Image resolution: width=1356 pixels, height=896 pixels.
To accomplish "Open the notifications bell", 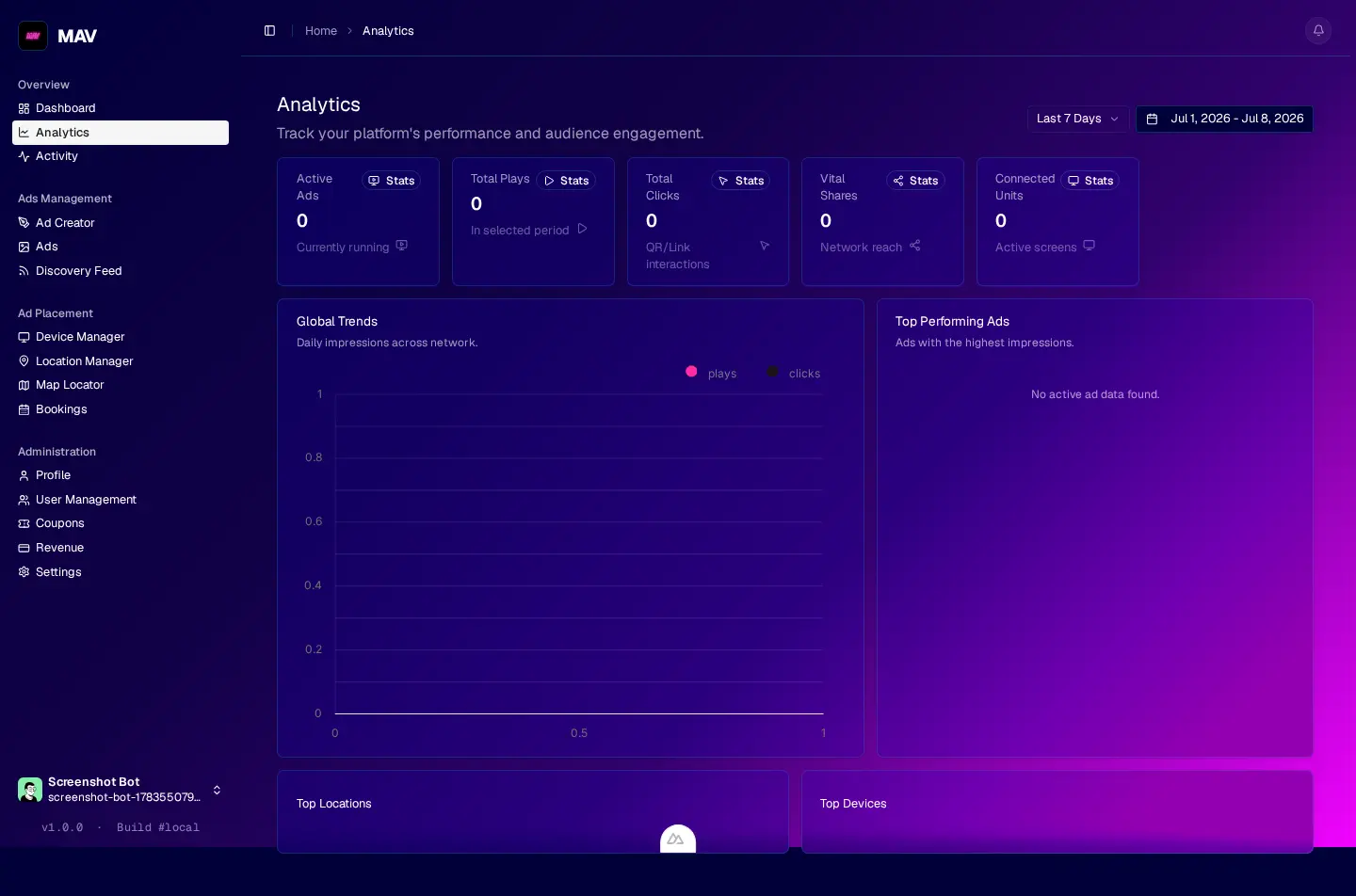I will click(x=1318, y=31).
